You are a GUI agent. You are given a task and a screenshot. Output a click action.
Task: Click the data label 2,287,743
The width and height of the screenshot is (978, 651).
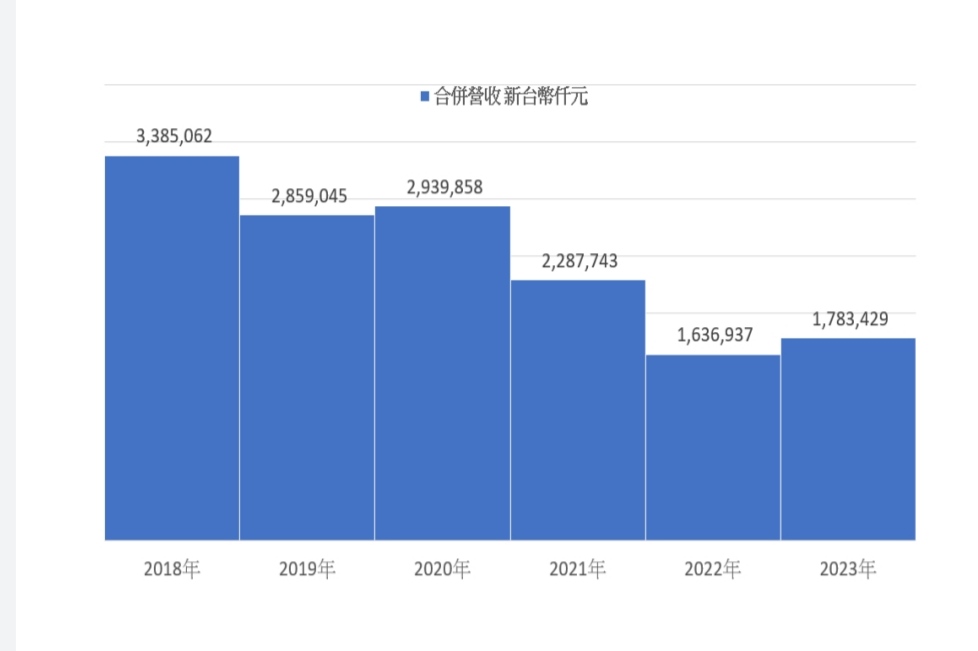point(579,261)
